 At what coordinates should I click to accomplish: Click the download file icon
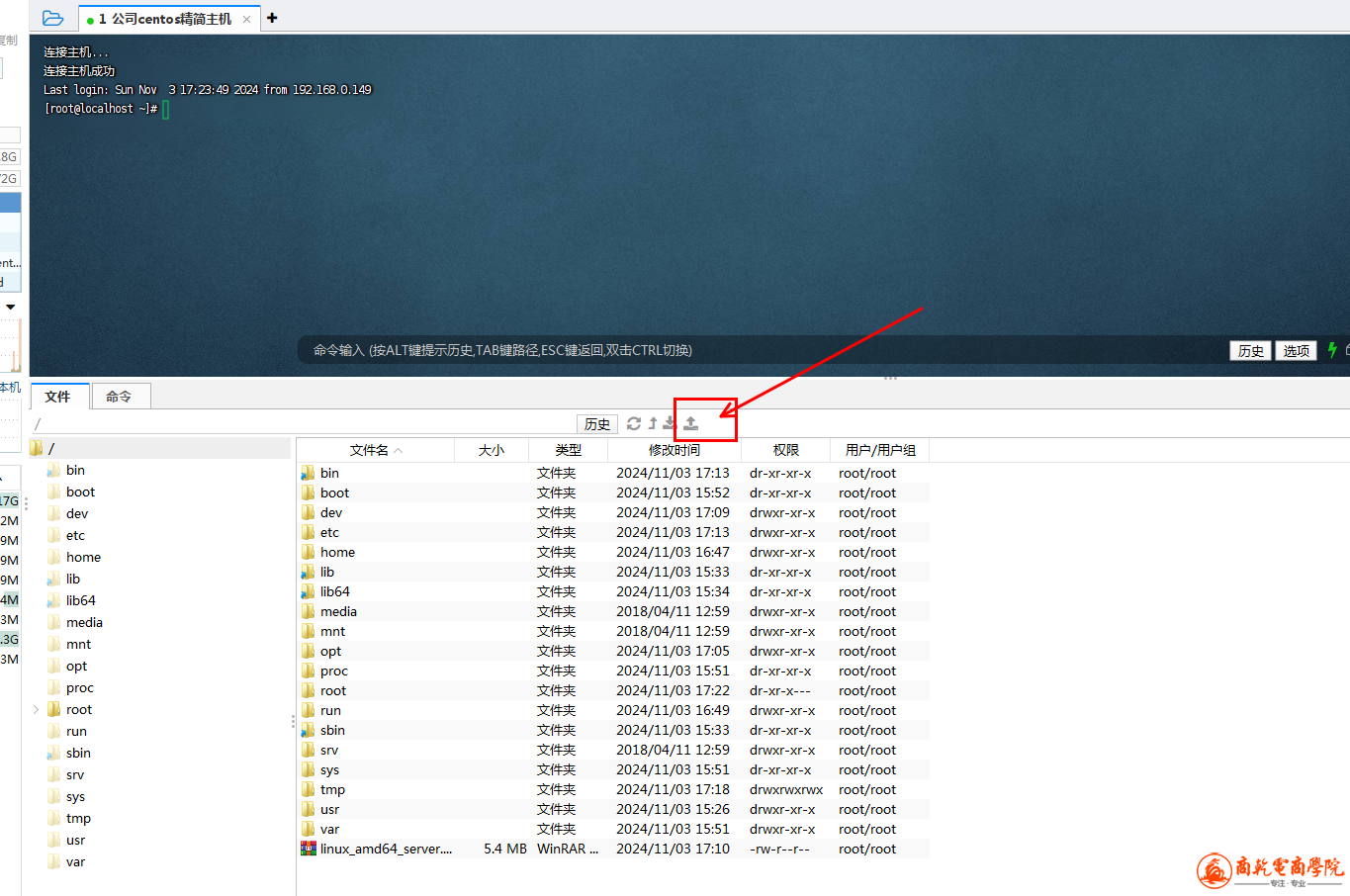(670, 423)
